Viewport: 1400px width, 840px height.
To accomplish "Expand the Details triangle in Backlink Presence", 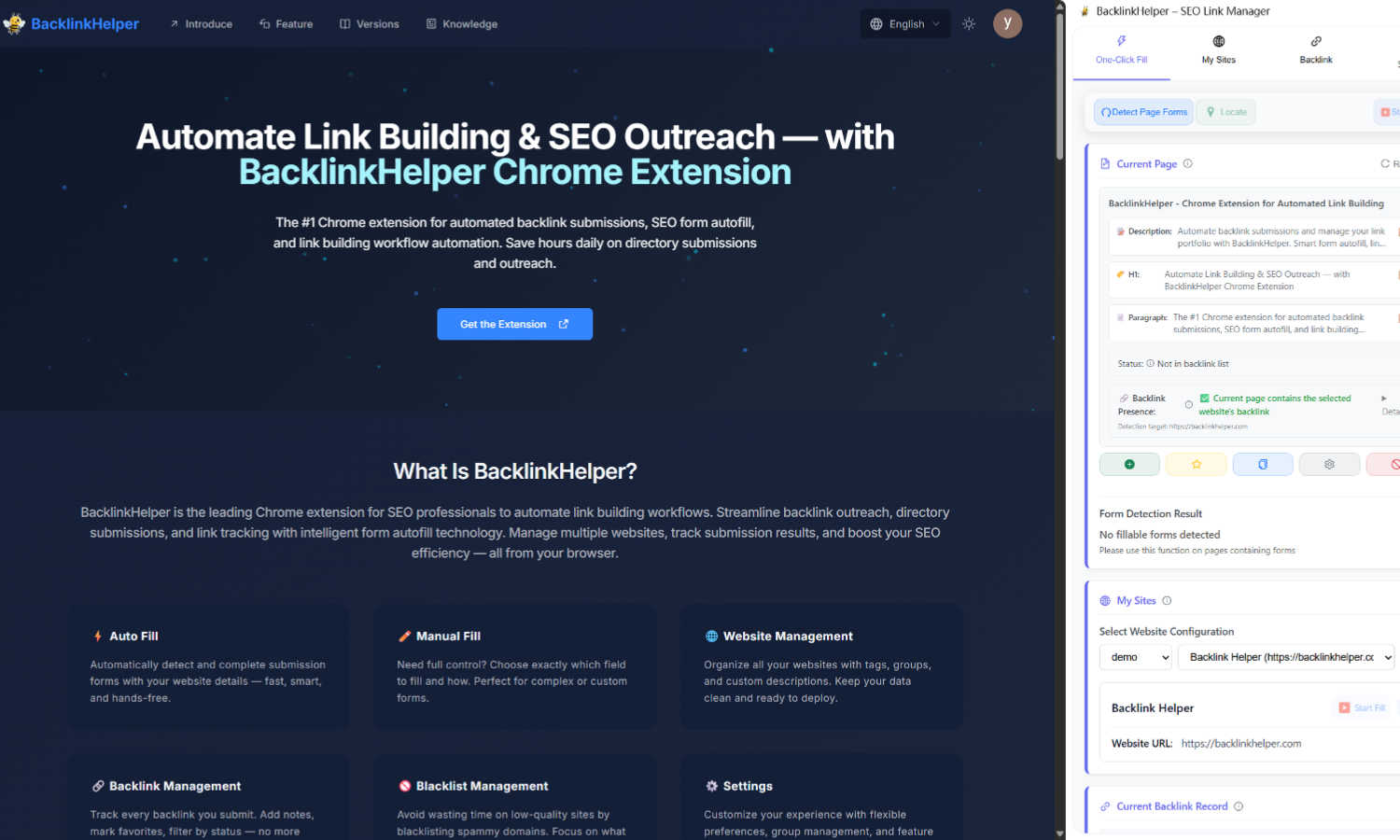I will coord(1384,399).
